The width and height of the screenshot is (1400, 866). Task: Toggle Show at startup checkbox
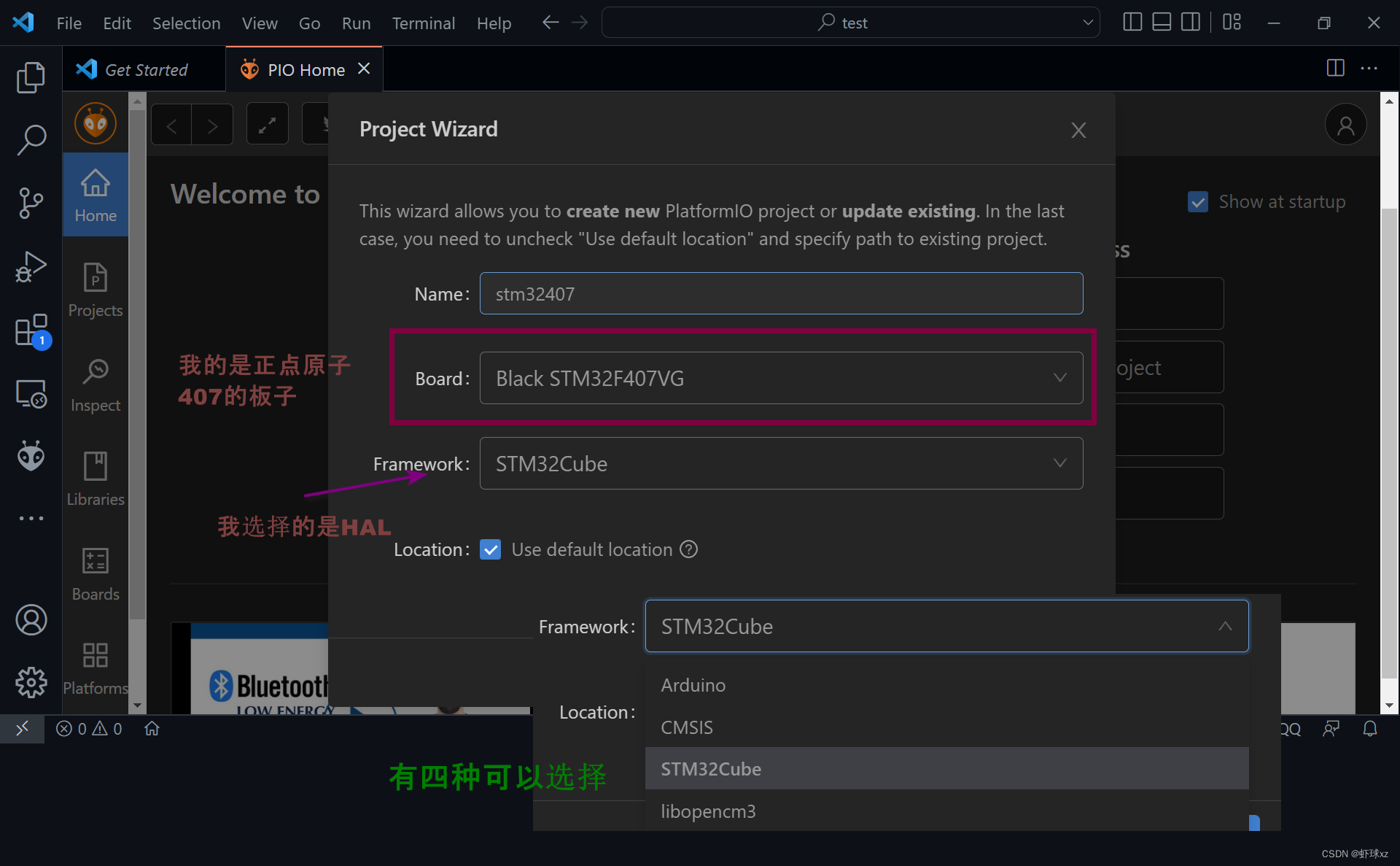1197,202
